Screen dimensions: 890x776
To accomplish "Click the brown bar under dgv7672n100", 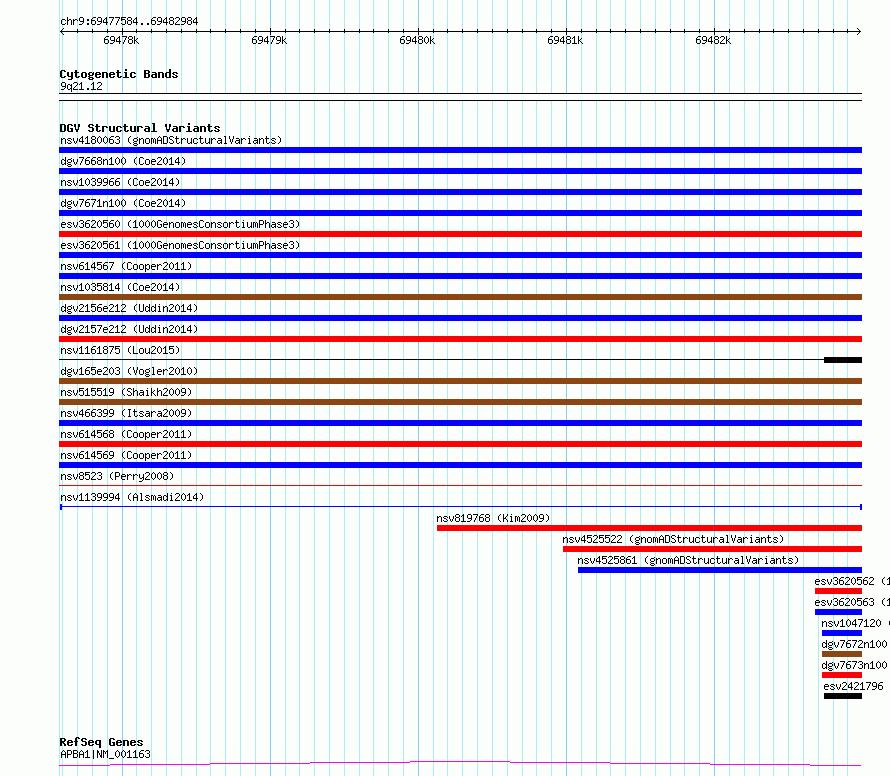I will [842, 654].
